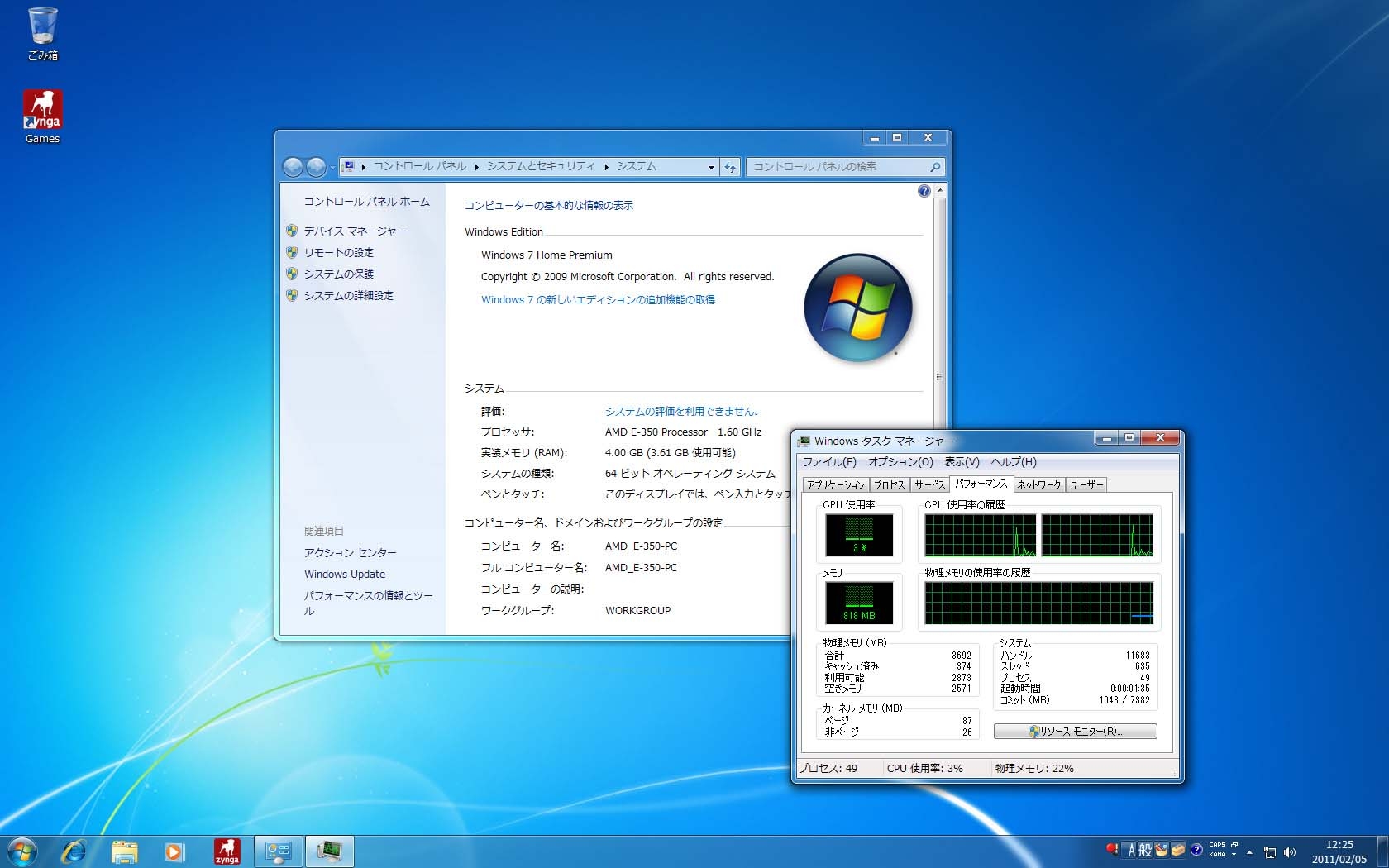Image resolution: width=1389 pixels, height=868 pixels.
Task: Click the Forward arrow in Control Panel window
Action: click(x=316, y=167)
